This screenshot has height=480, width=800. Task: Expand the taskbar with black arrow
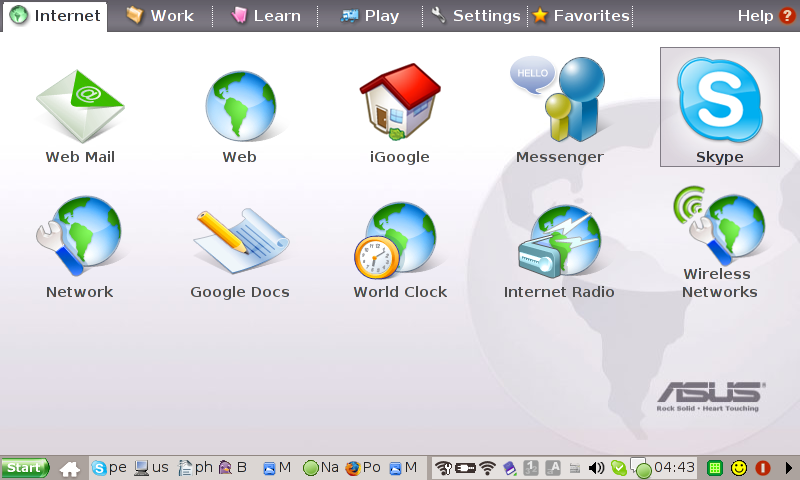788,468
